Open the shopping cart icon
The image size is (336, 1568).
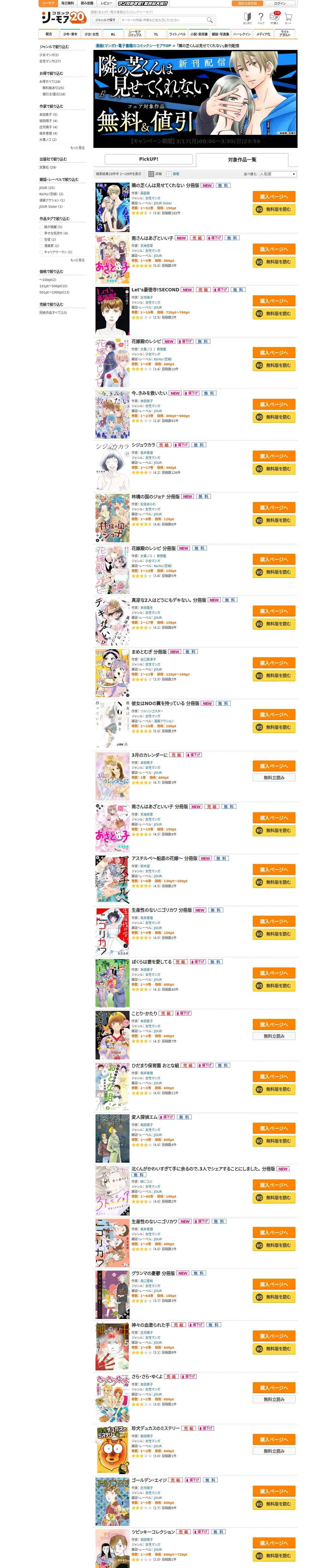click(x=288, y=18)
